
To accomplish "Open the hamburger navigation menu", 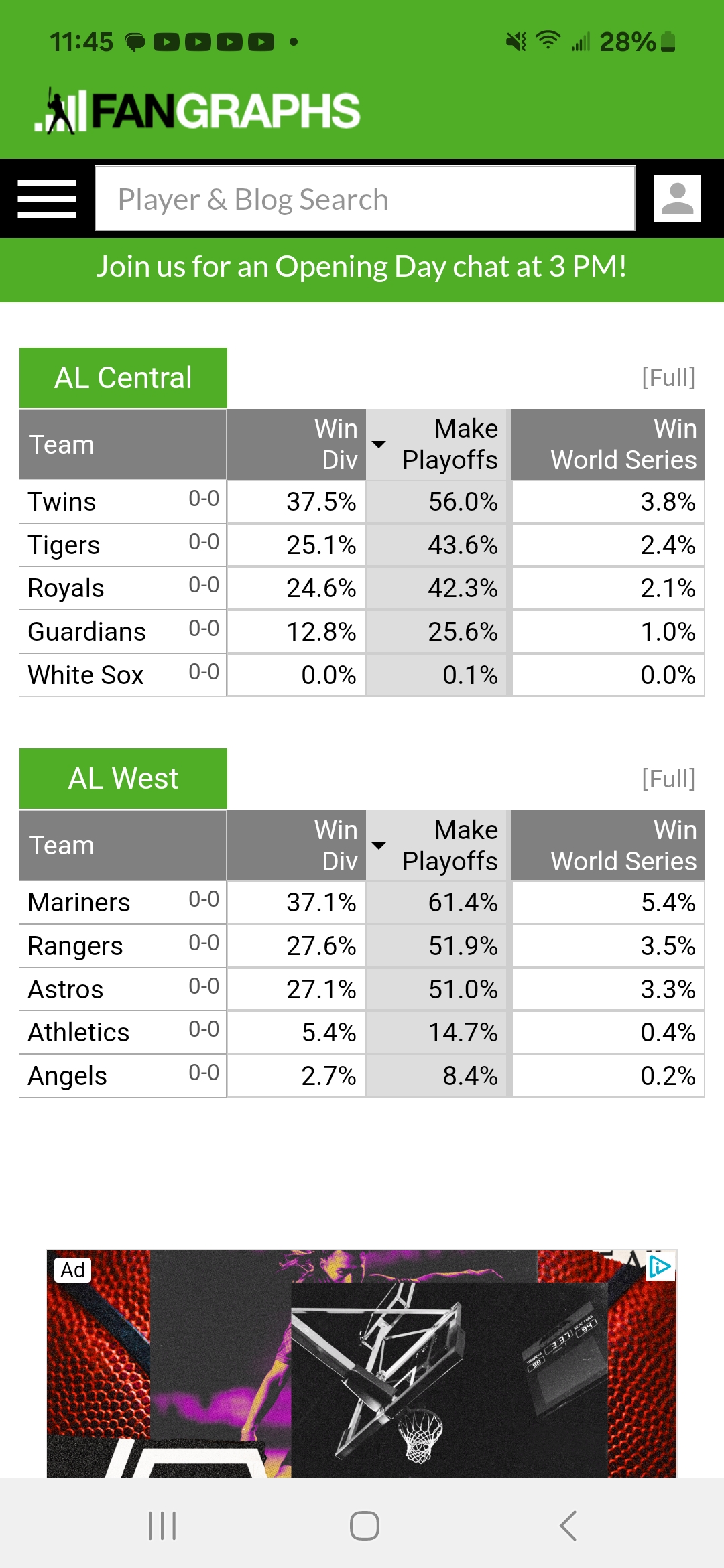I will tap(47, 199).
